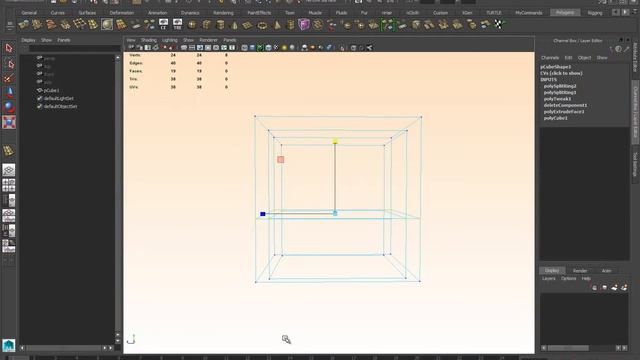Click the green-framed viewport toolbar icon

pyautogui.click(x=260, y=48)
